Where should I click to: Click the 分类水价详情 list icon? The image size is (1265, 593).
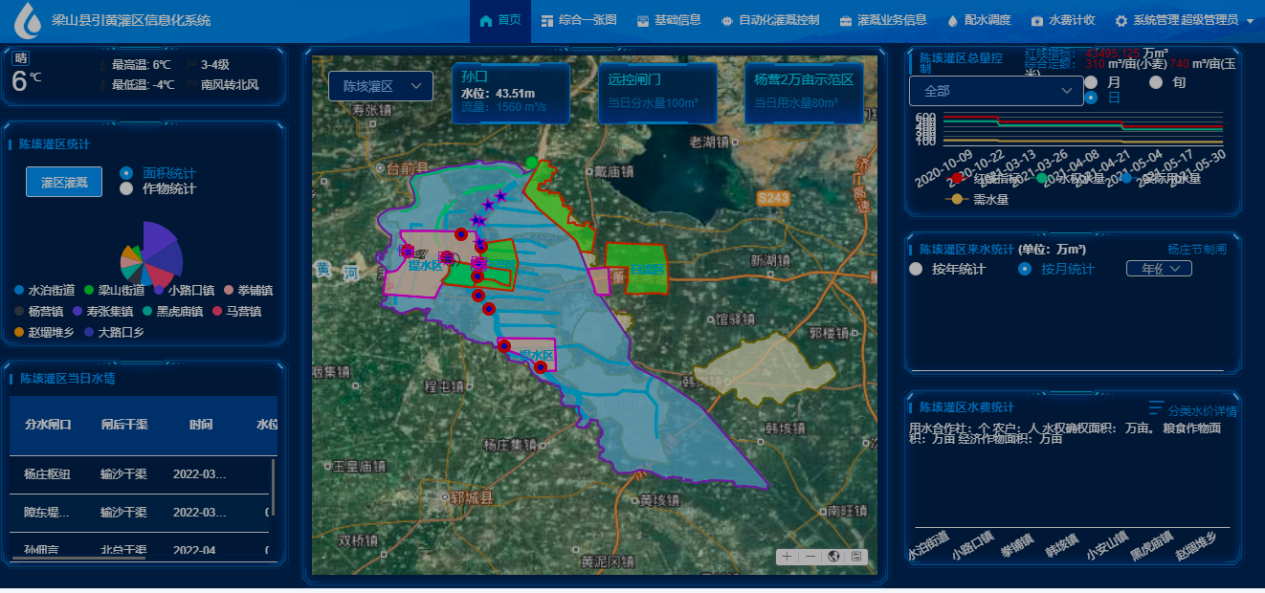[x=1157, y=408]
